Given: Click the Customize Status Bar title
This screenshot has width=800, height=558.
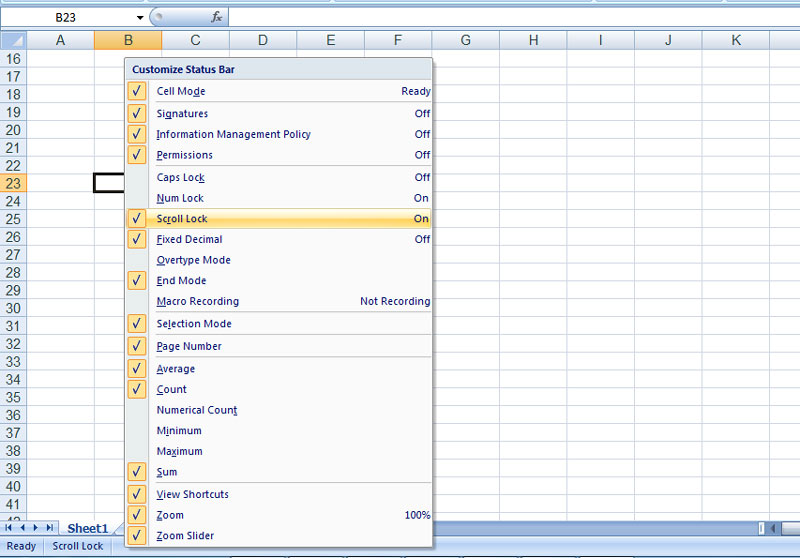Looking at the screenshot, I should (x=183, y=69).
